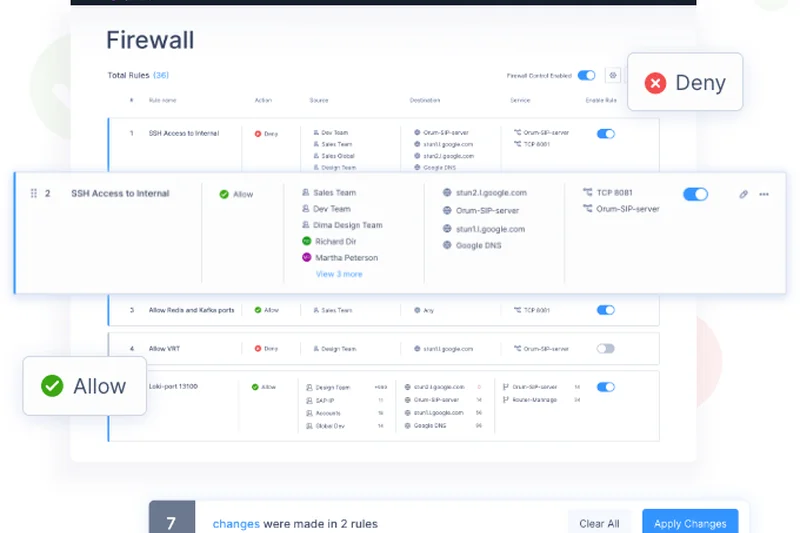800x533 pixels.
Task: Open the changes link in the bottom bar
Action: click(236, 523)
